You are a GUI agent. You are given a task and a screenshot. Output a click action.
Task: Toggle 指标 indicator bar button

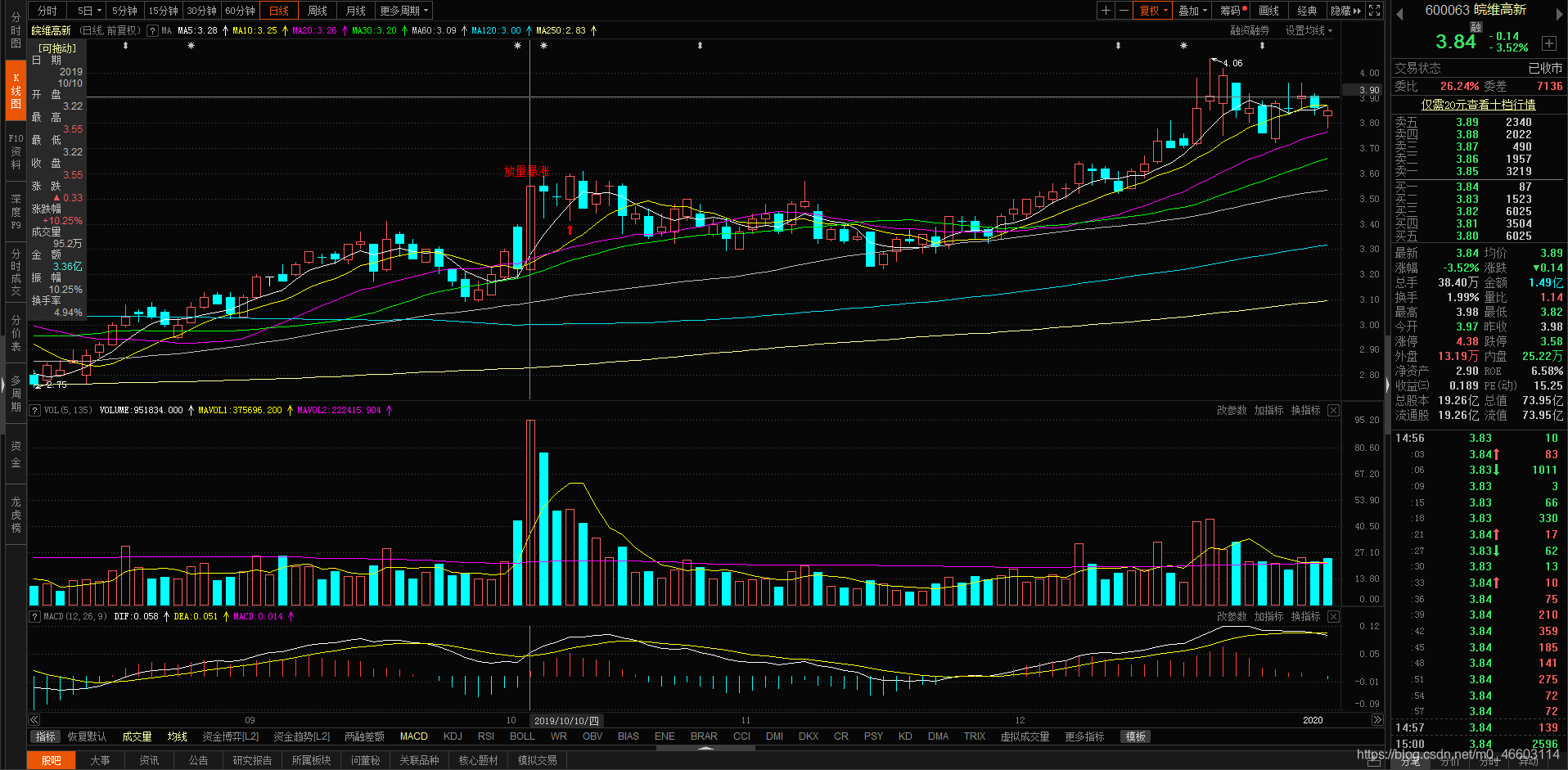[45, 736]
